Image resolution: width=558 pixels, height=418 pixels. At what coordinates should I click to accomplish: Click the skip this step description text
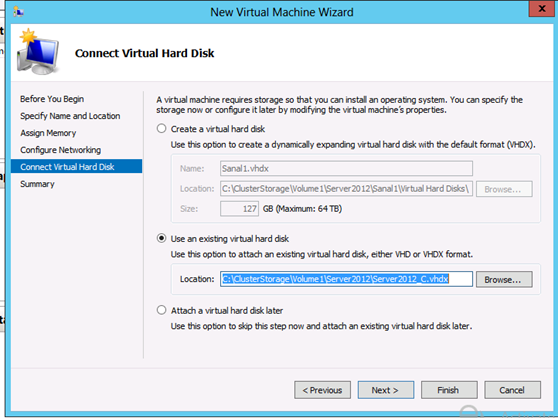[x=321, y=326]
